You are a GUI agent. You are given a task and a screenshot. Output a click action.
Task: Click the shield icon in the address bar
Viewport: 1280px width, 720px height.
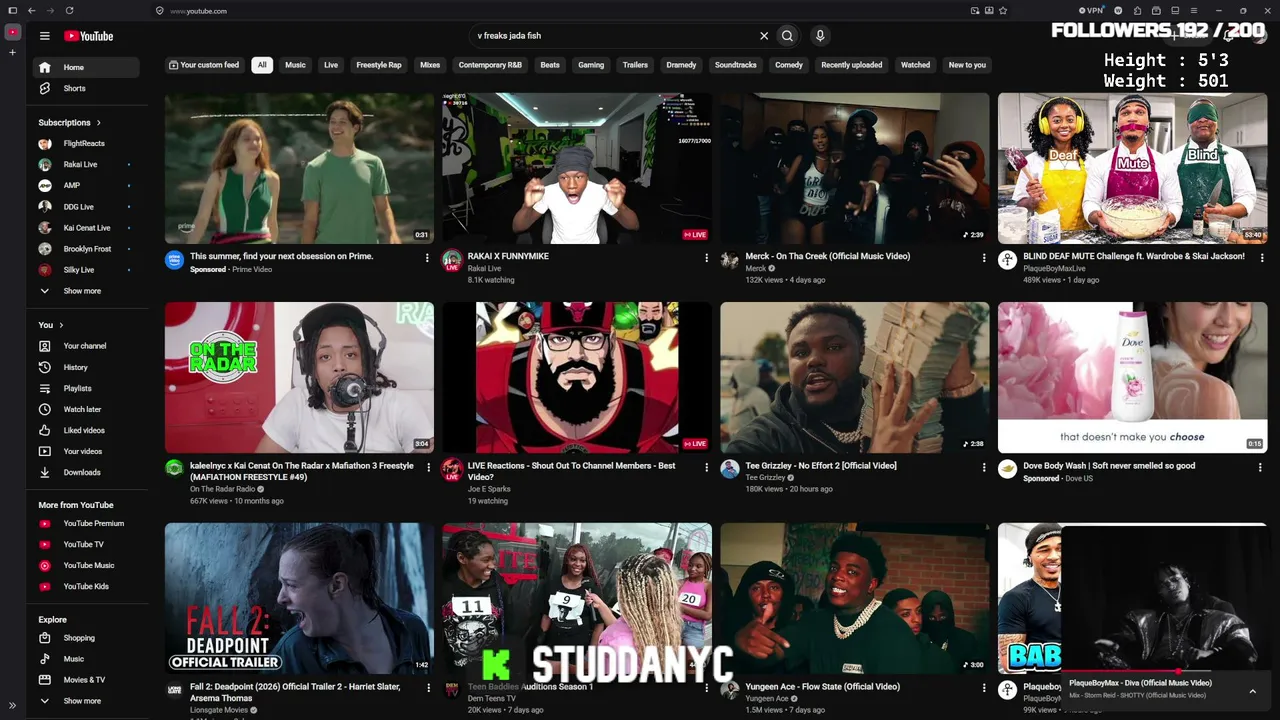tap(160, 11)
